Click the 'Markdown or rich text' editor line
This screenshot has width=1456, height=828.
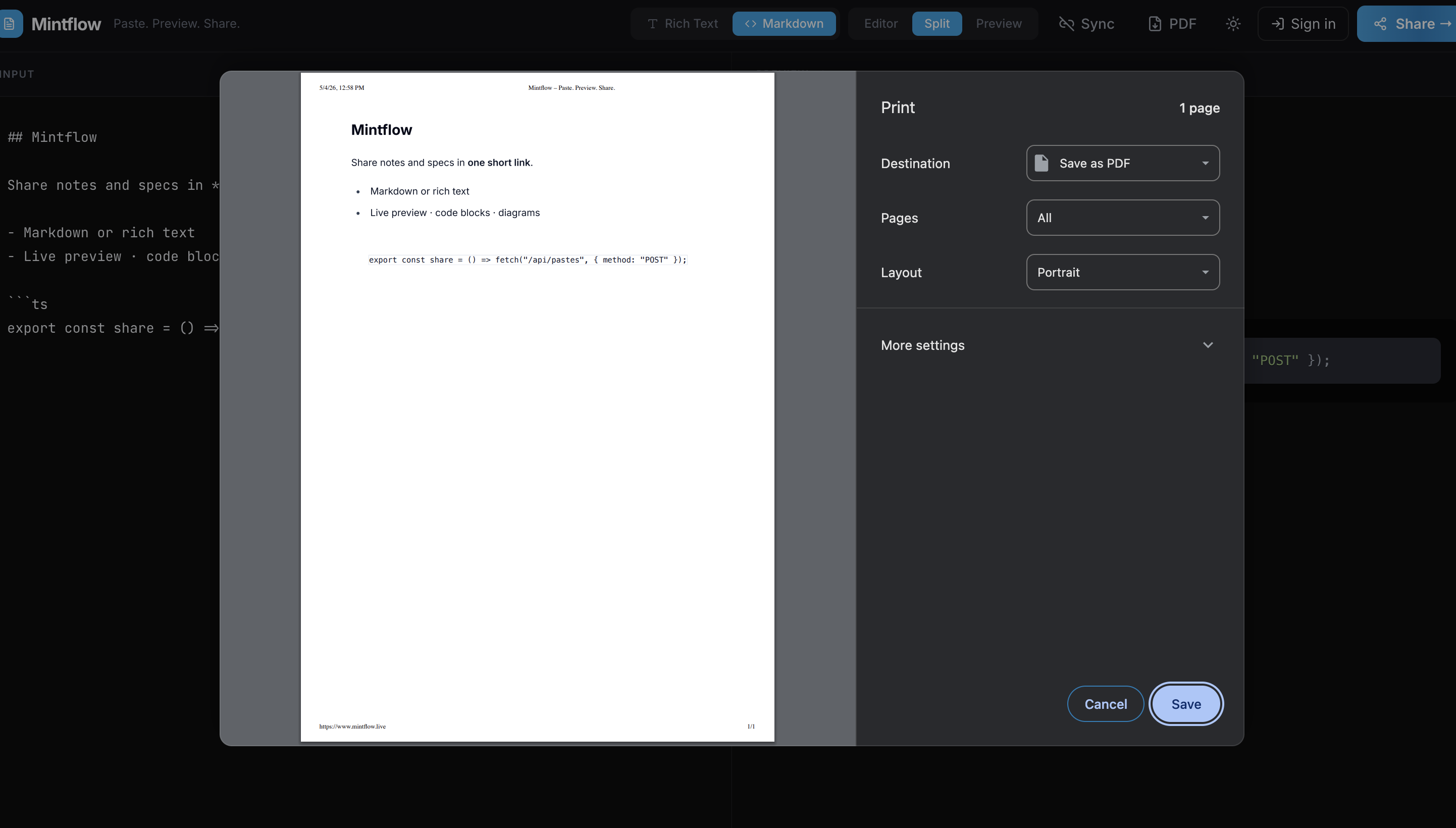(101, 233)
